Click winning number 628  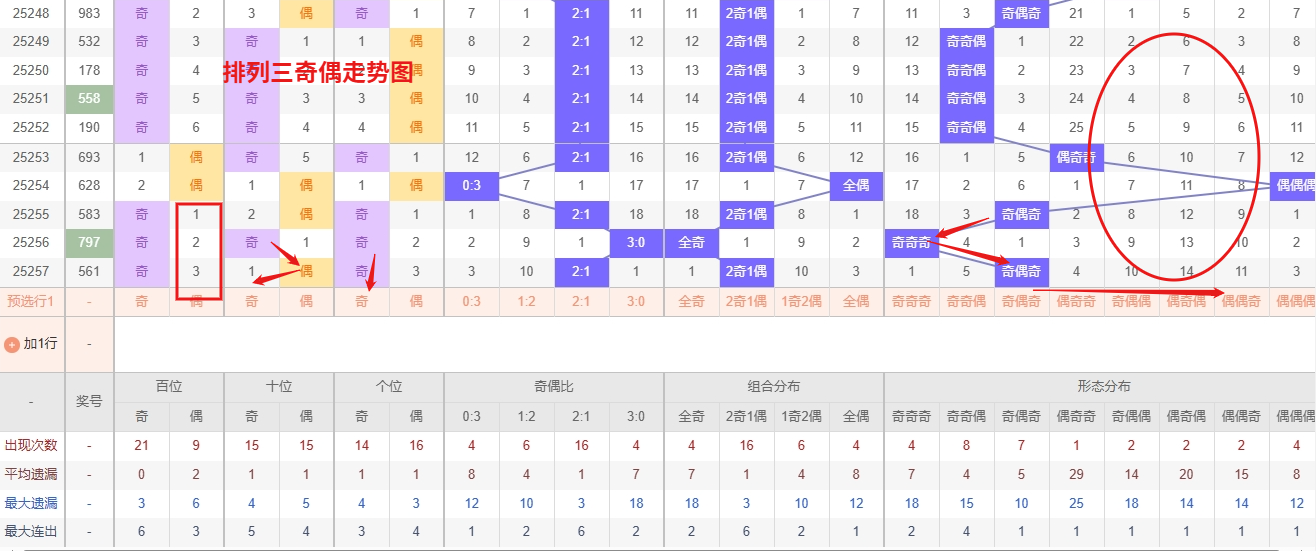coord(89,185)
